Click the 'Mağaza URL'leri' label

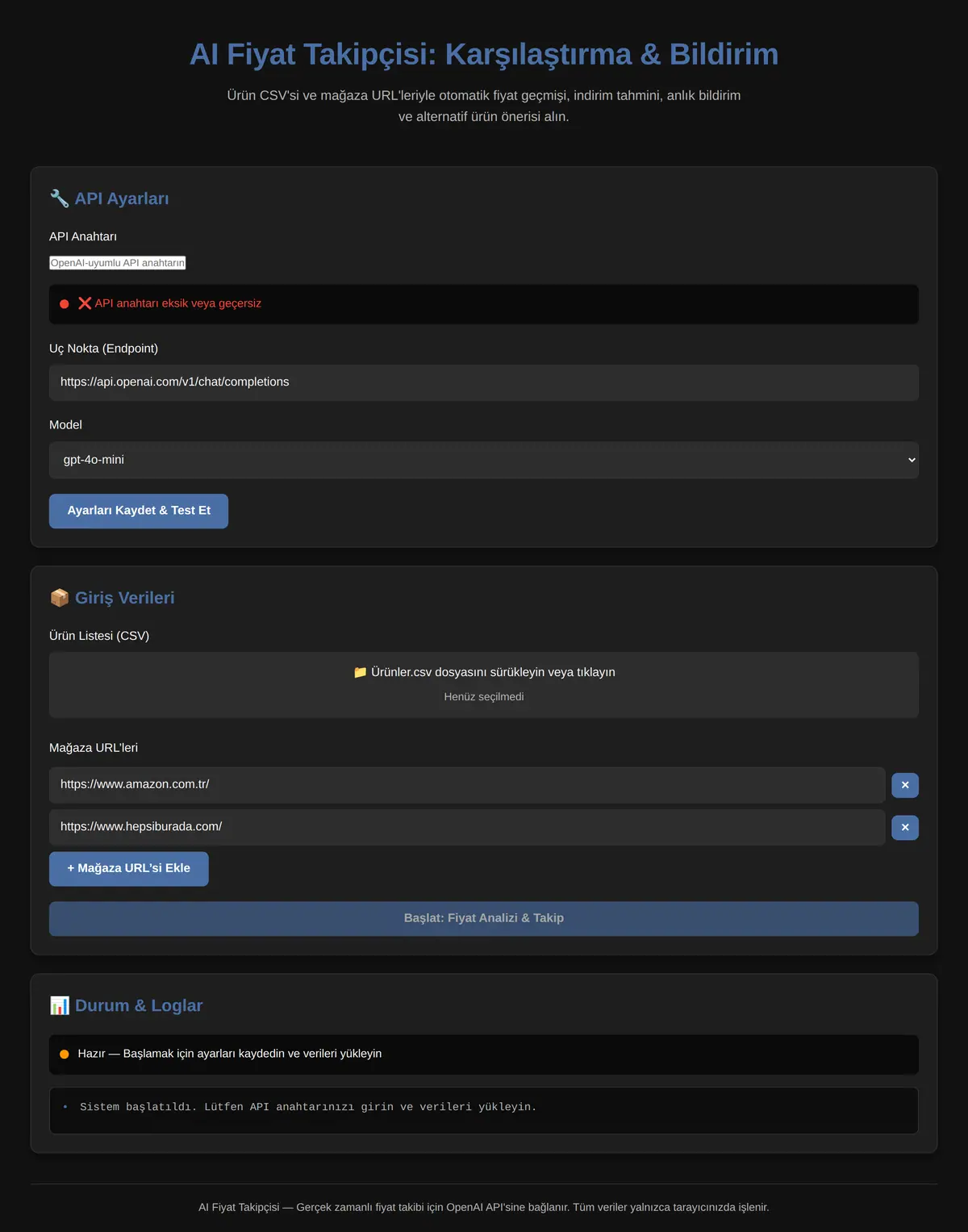[x=94, y=748]
